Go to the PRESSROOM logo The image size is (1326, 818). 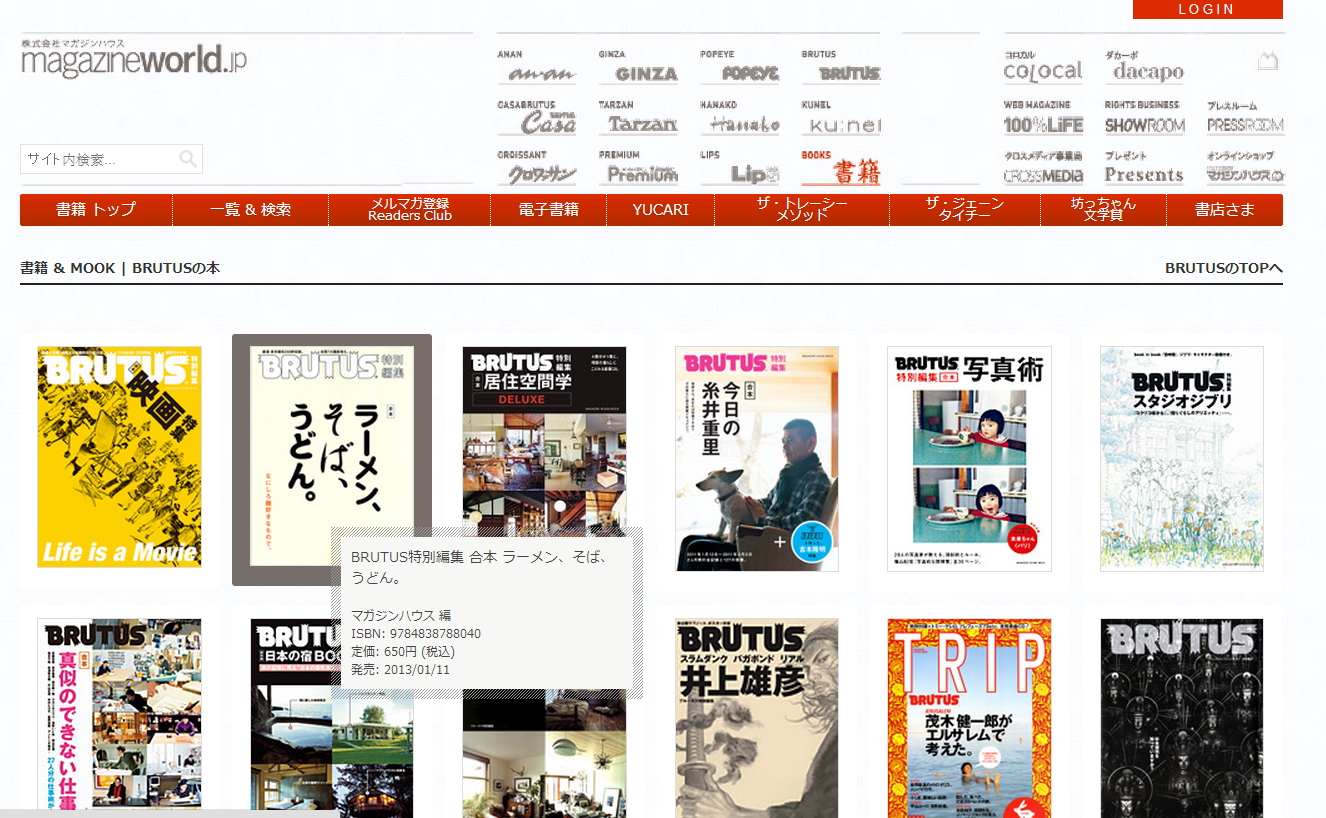point(1245,118)
